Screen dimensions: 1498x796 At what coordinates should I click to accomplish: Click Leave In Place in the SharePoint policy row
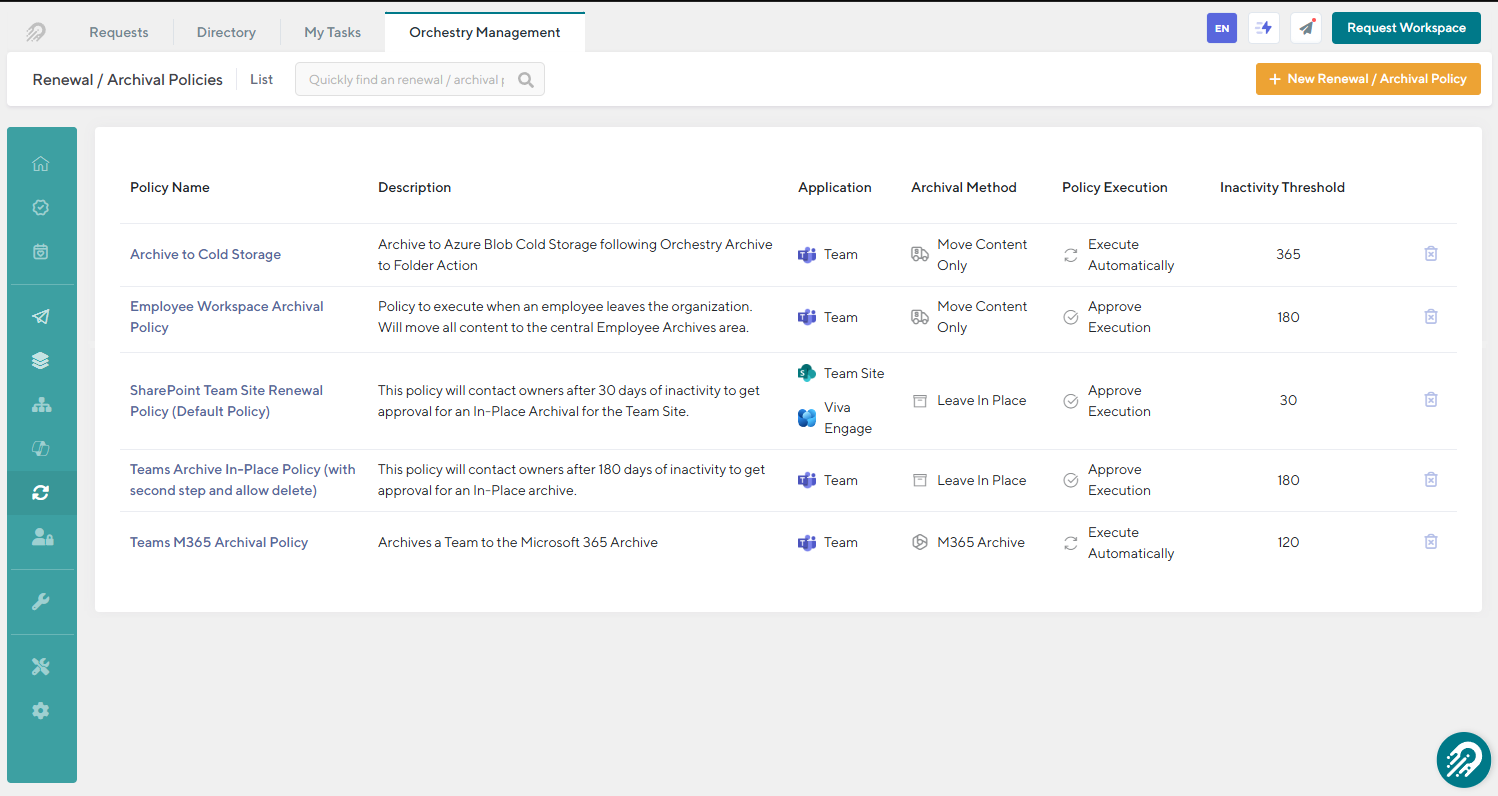[x=982, y=400]
